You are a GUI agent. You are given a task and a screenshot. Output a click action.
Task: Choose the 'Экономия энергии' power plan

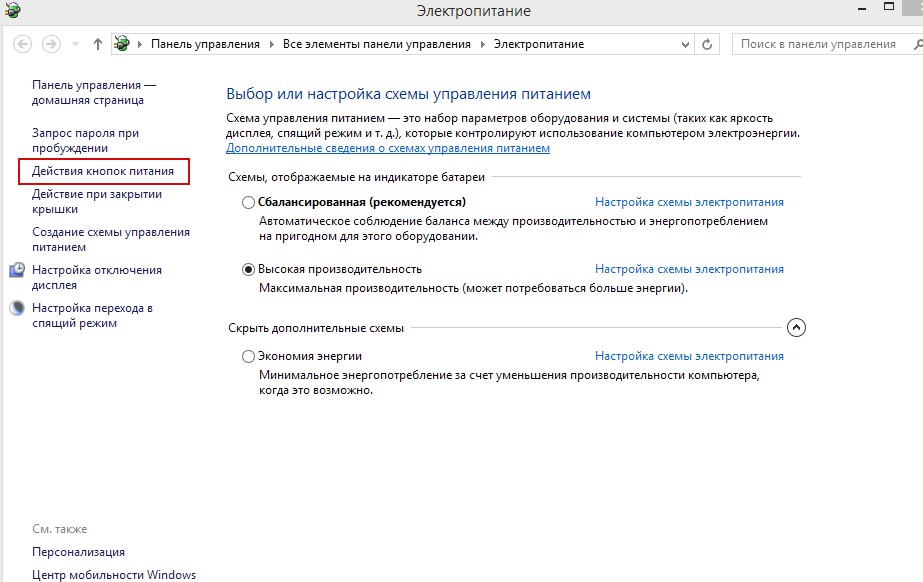[x=249, y=356]
